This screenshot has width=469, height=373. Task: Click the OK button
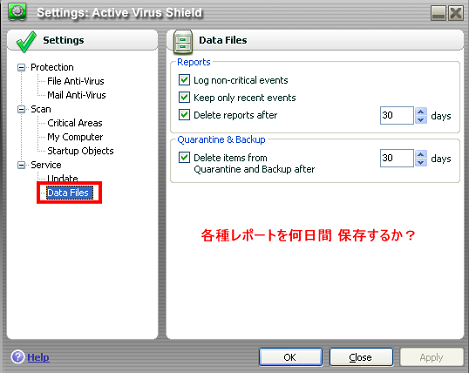pos(291,357)
